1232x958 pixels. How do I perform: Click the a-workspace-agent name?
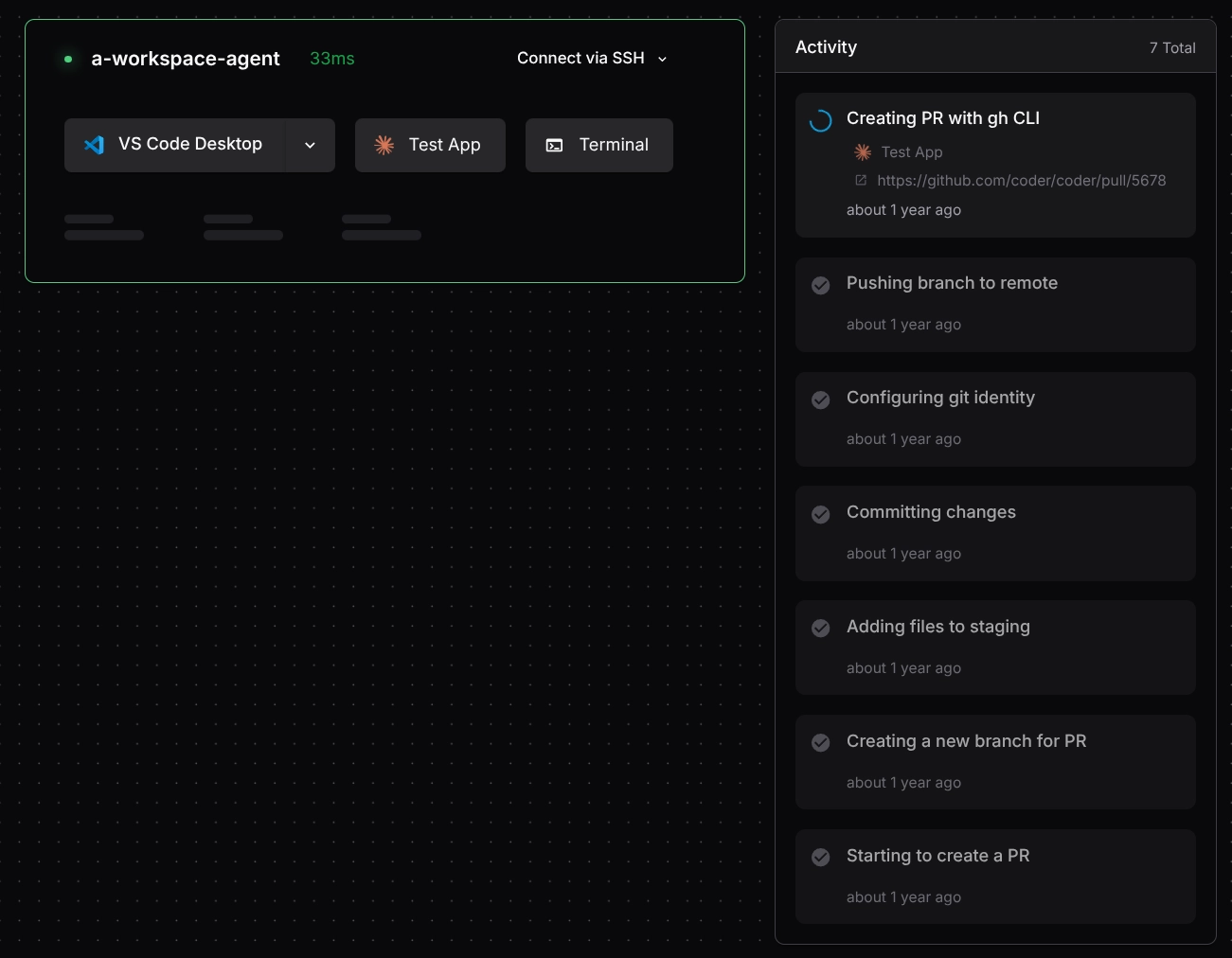(x=186, y=58)
